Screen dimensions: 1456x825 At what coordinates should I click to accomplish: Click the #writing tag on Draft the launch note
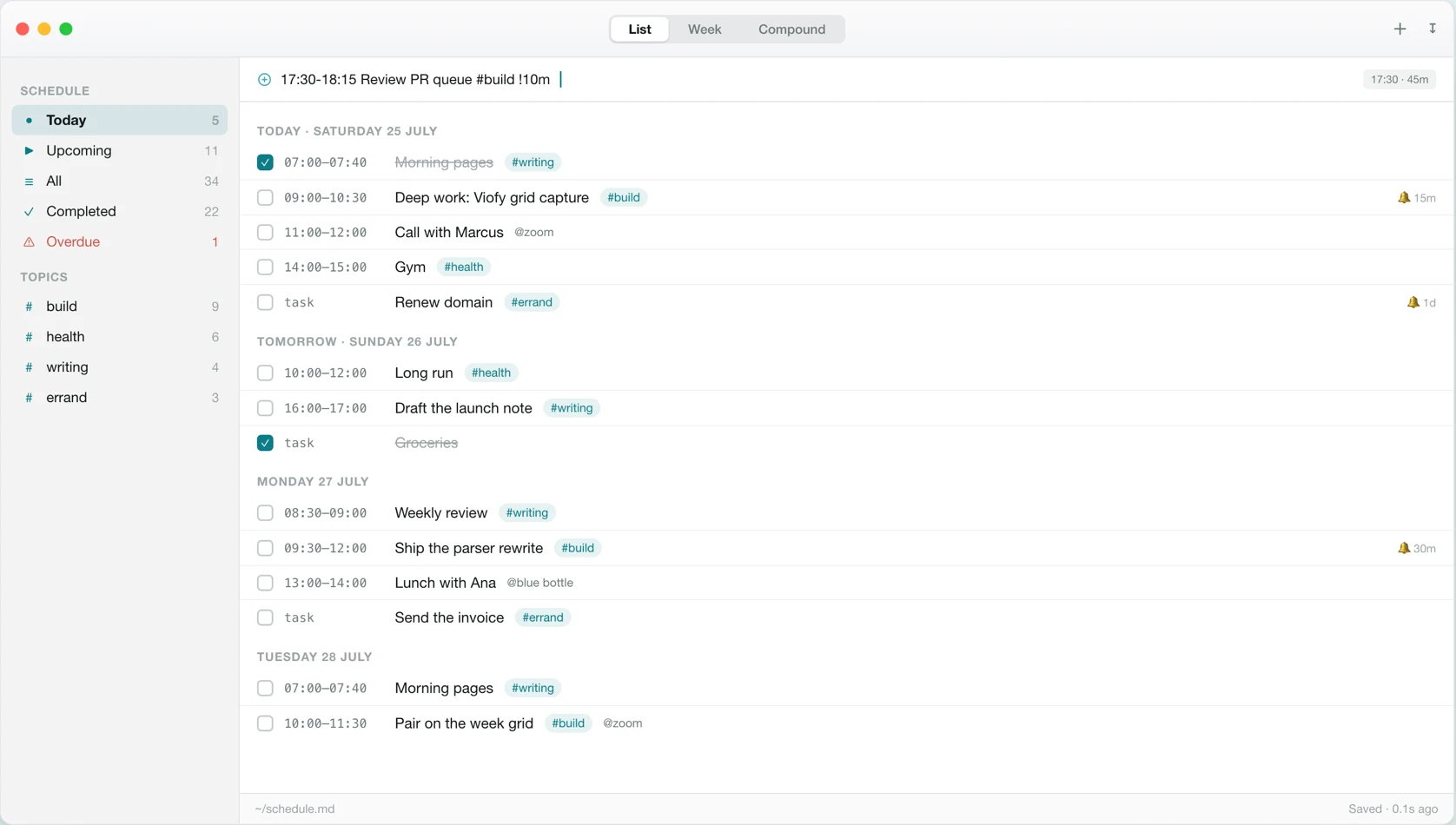572,408
